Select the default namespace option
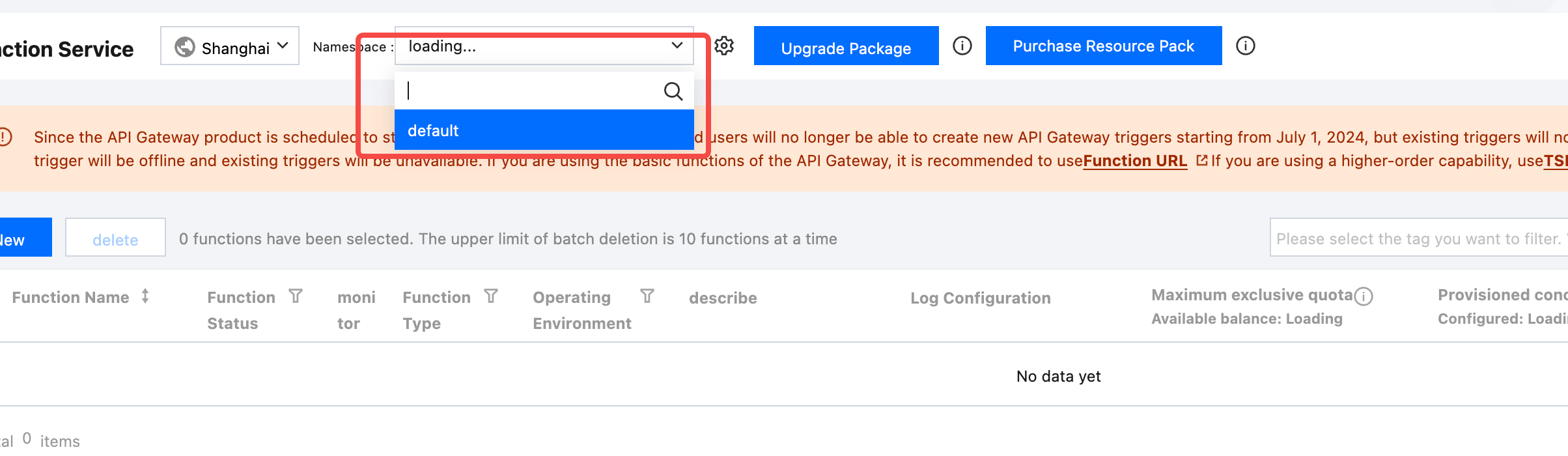Viewport: 1568px width, 456px height. tap(544, 130)
